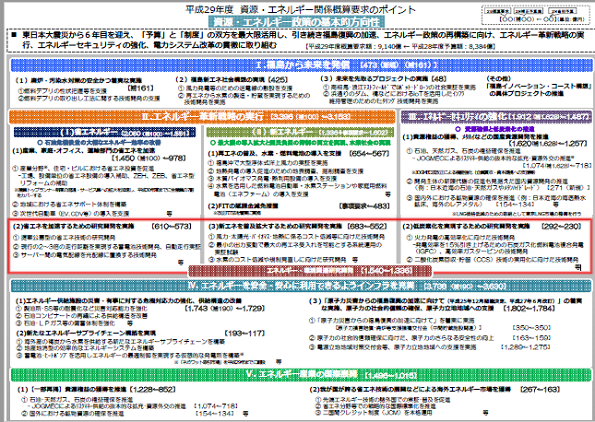The image size is (595, 422).
Task: Click the line '(2)我が国が誇る省エネ技術の展開などによる海外エネルギー市場を獲得'
Action: click(x=410, y=389)
